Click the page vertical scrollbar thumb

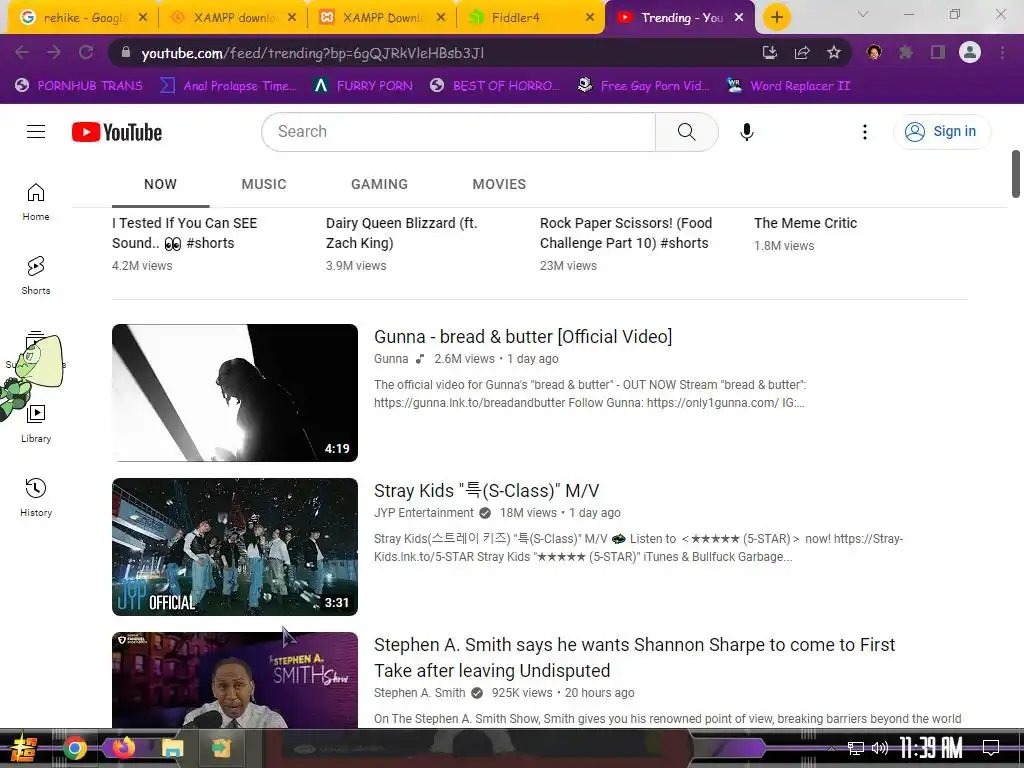click(1016, 174)
